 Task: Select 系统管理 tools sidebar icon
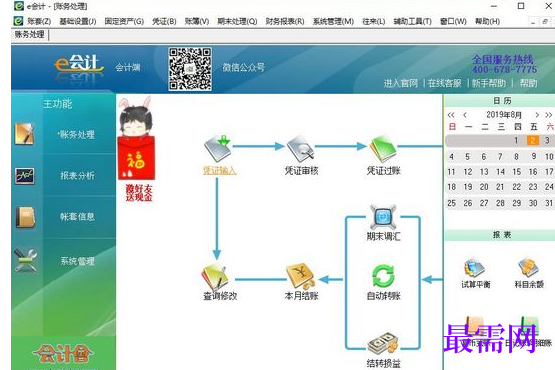point(25,260)
